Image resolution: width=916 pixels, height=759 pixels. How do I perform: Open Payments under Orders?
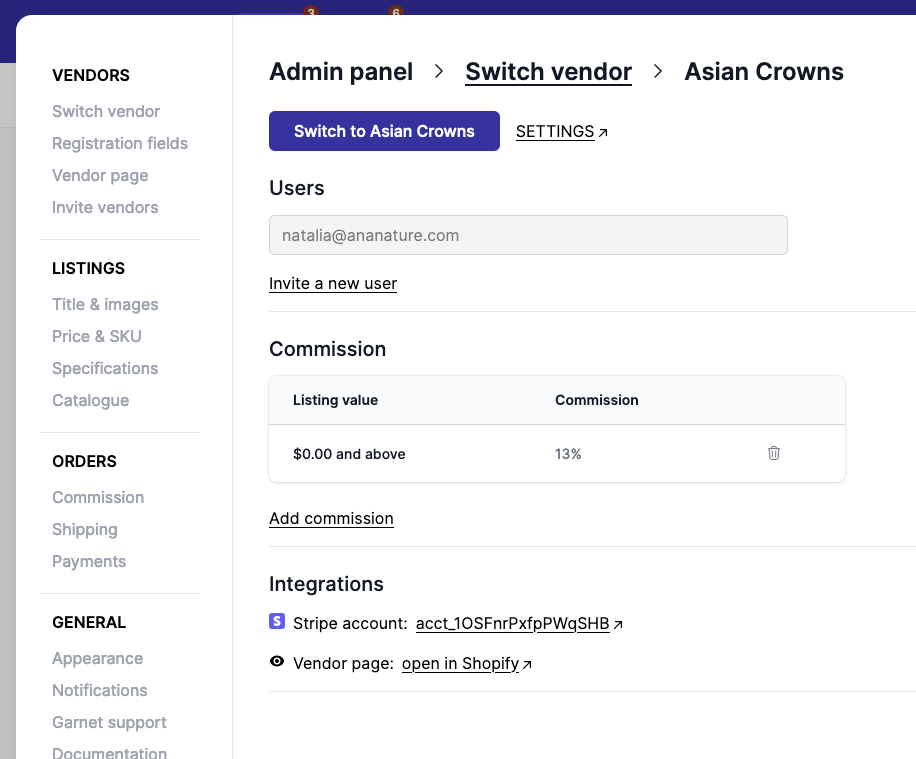pos(89,561)
